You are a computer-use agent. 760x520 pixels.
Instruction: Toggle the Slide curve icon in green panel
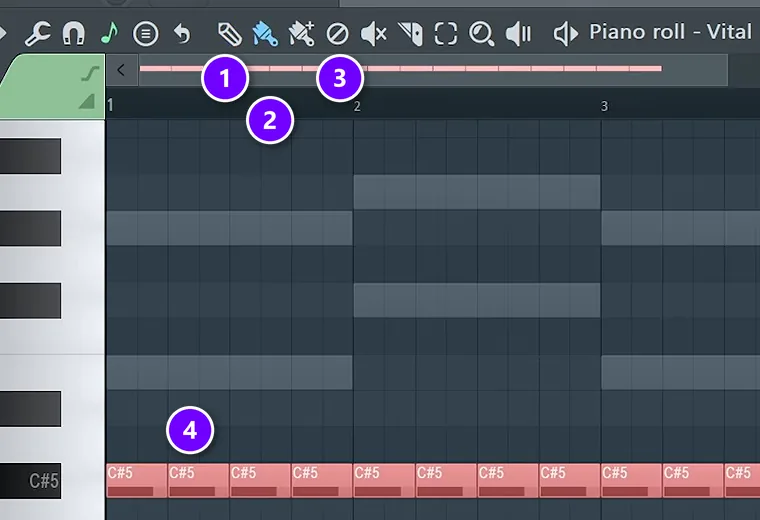(x=91, y=74)
